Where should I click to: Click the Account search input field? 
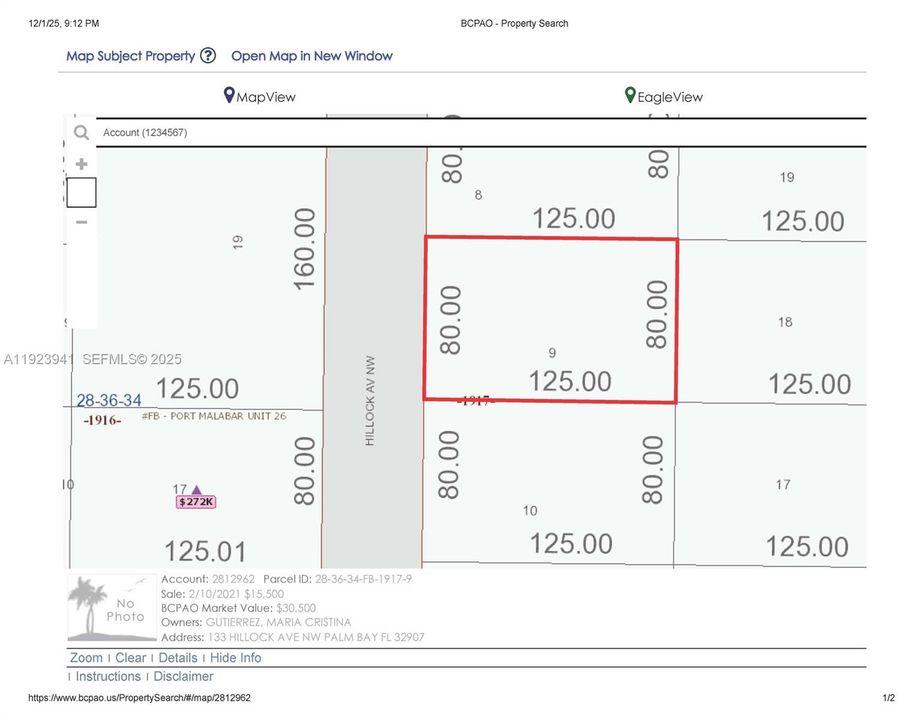(x=250, y=132)
